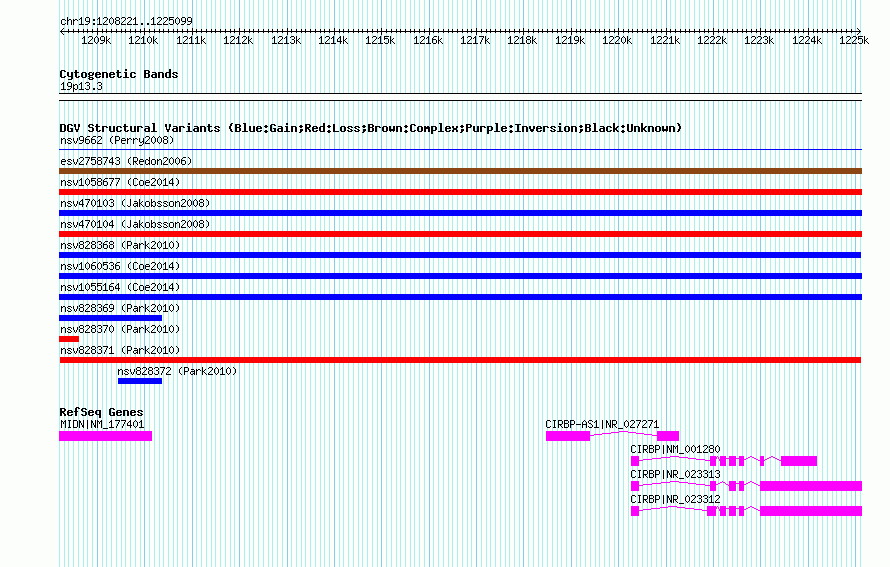Click the CIRBP|NR_023313 transcript label

point(675,474)
